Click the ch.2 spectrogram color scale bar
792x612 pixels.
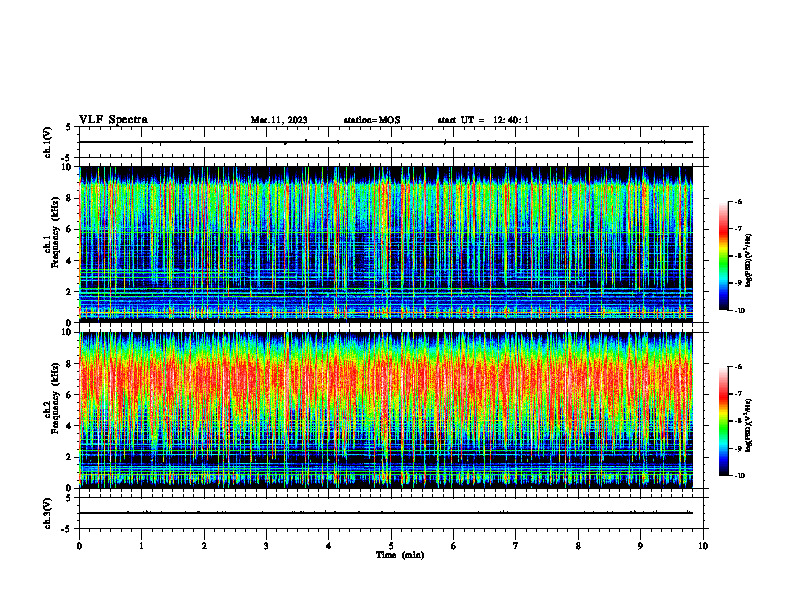coord(724,421)
